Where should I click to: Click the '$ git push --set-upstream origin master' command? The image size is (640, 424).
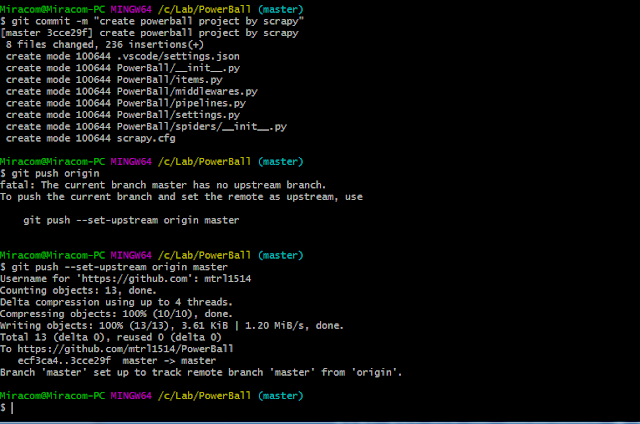tap(114, 267)
